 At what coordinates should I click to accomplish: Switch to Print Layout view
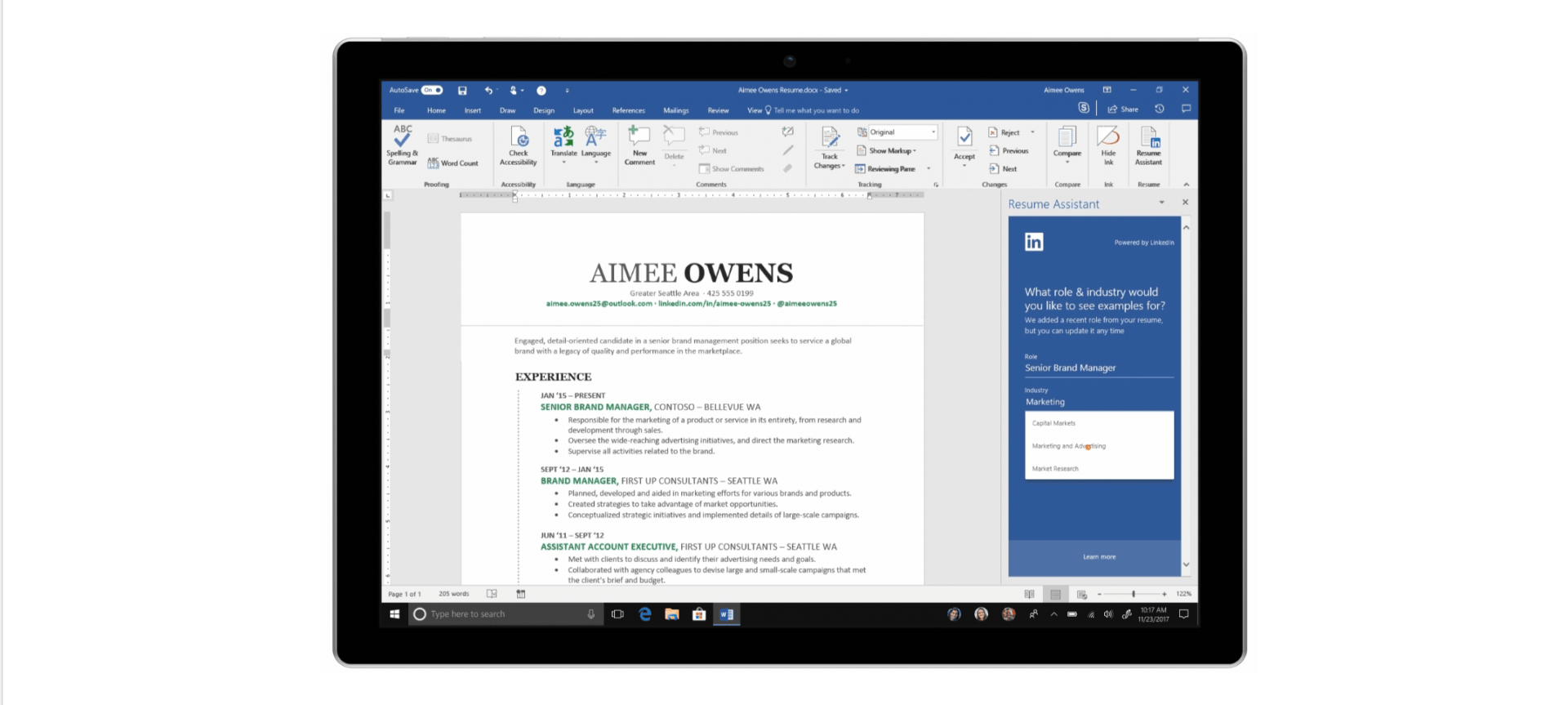click(x=1055, y=594)
